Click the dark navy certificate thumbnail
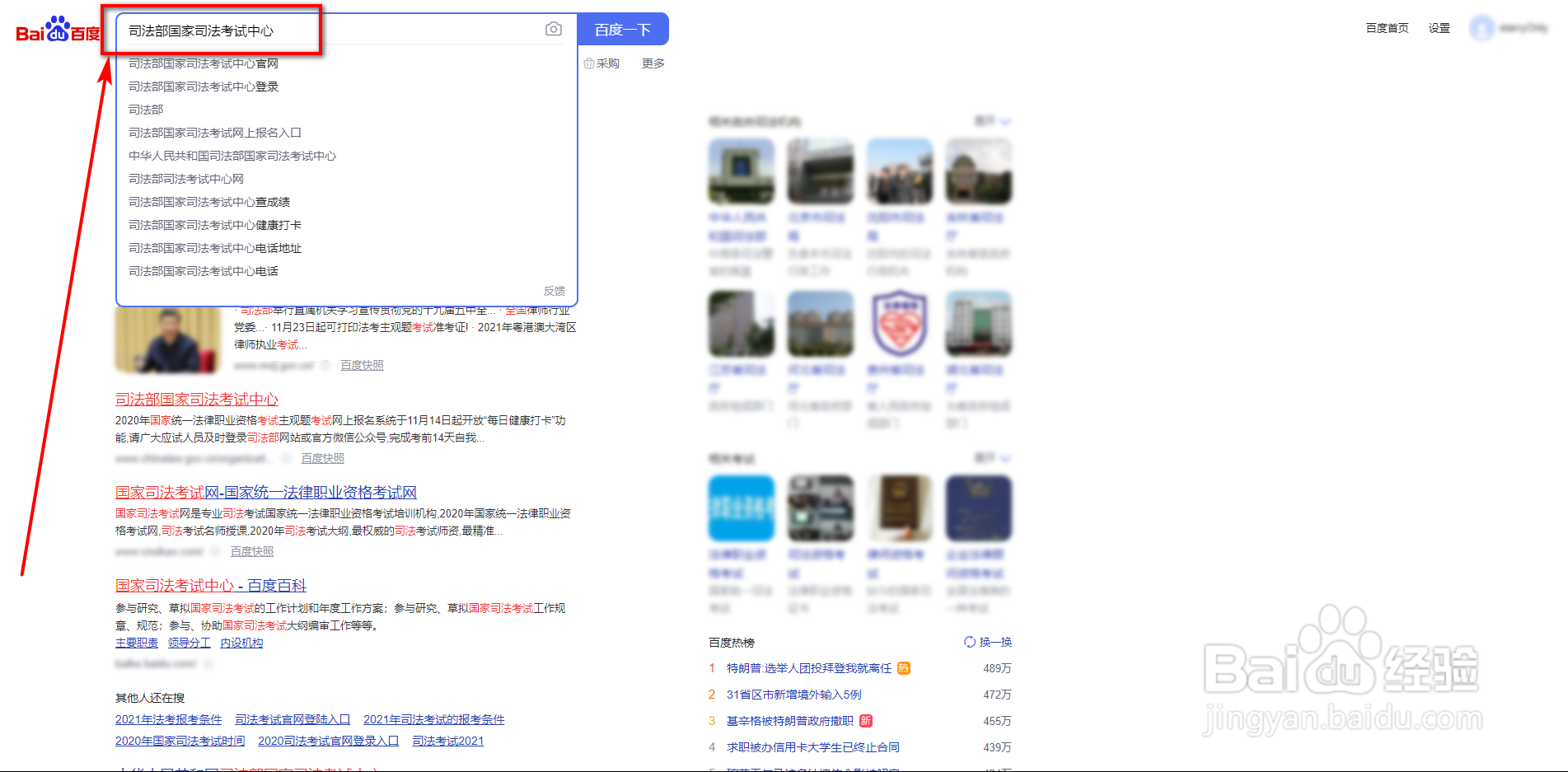The width and height of the screenshot is (1568, 772). pyautogui.click(x=979, y=508)
